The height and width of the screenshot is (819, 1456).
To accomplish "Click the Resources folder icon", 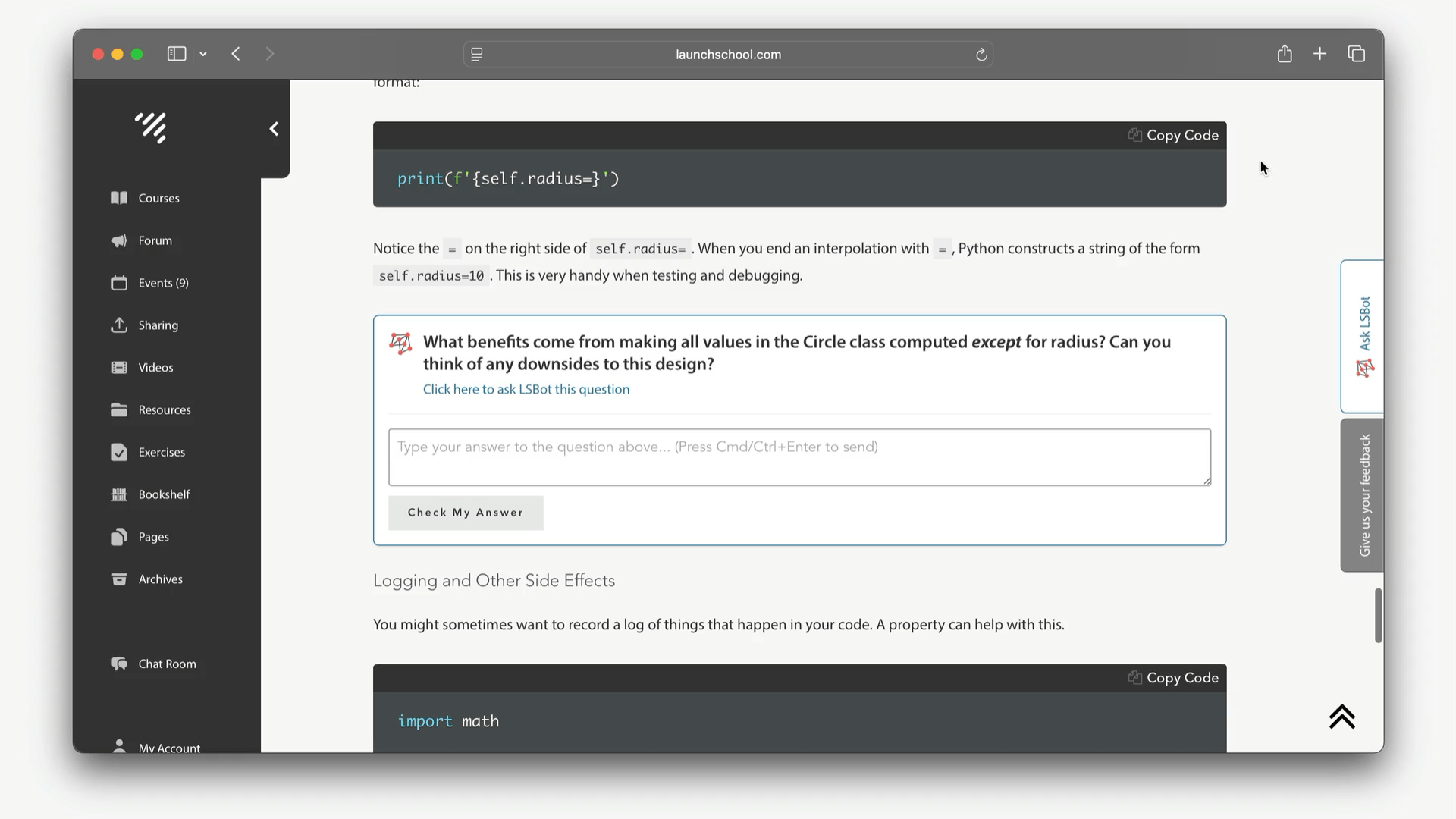I will click(119, 410).
